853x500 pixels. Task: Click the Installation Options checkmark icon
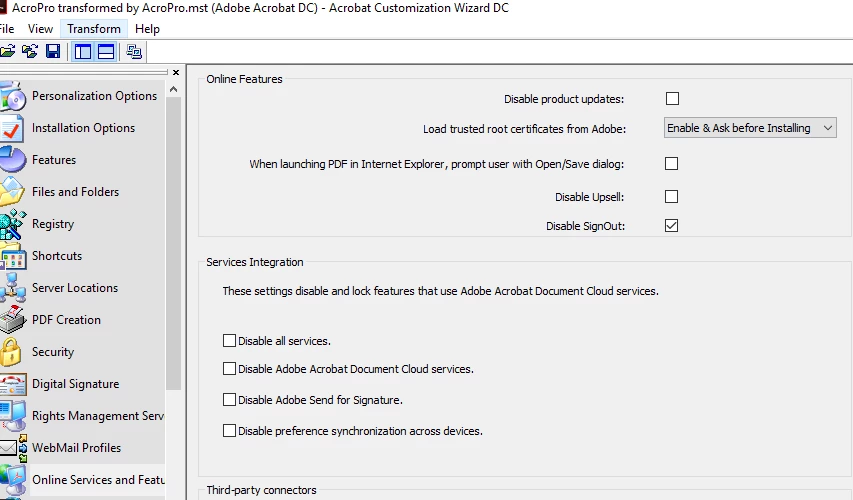pyautogui.click(x=11, y=128)
